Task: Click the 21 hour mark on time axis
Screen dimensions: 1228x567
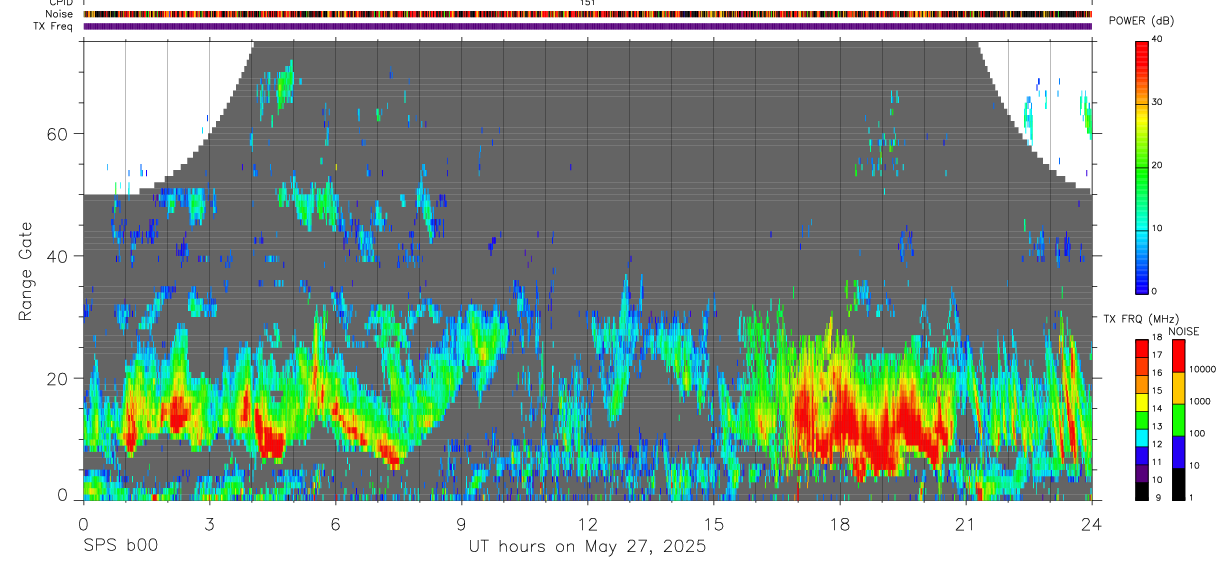Action: (966, 525)
